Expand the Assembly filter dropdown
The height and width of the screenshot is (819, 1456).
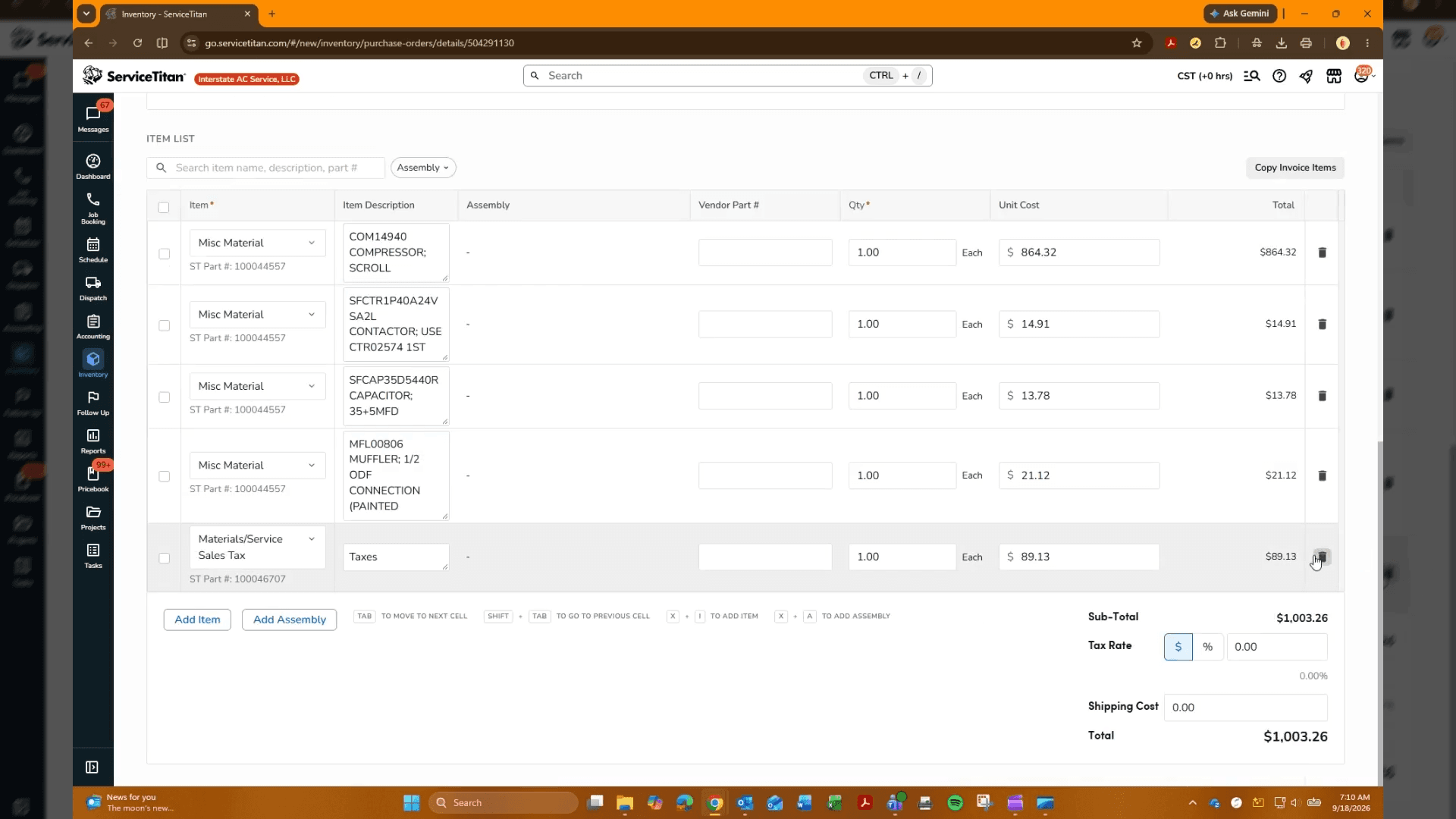coord(423,168)
